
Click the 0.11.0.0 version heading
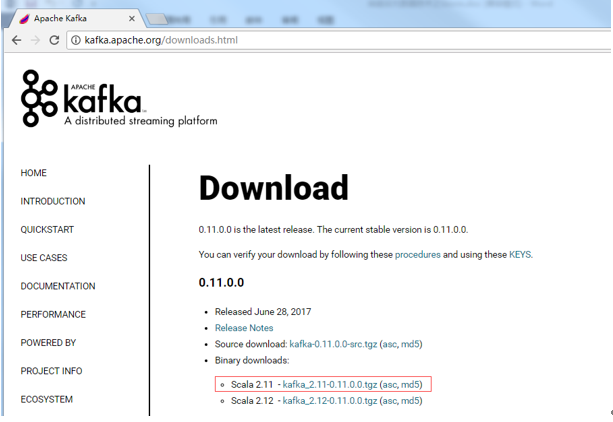[221, 282]
